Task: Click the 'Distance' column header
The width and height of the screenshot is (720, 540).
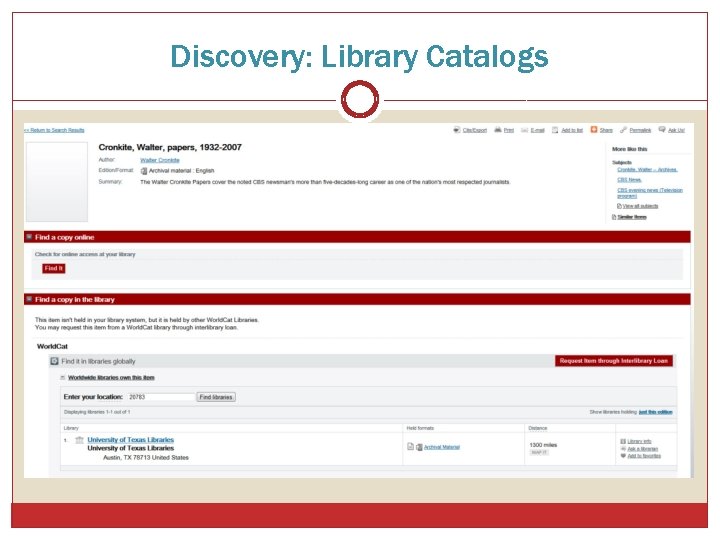Action: [538, 428]
